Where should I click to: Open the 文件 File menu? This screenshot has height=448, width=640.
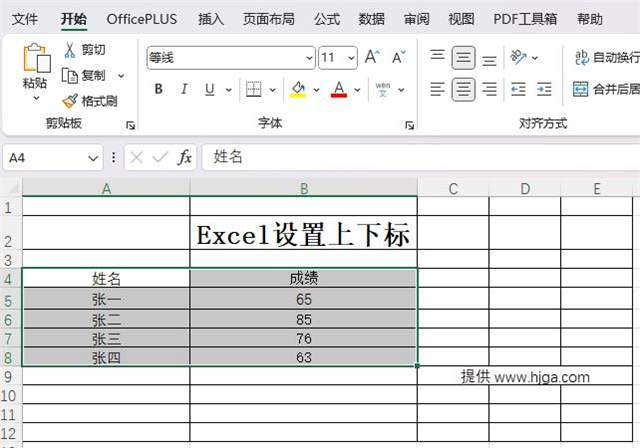tap(25, 19)
